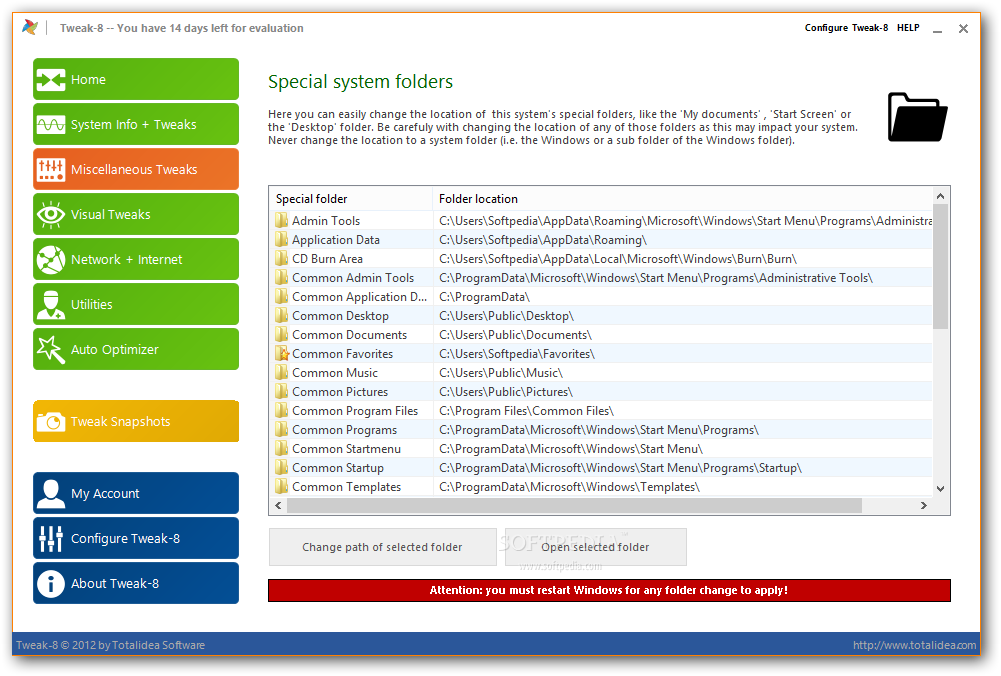Click the horizontal scrollbar left arrow
This screenshot has width=1001, height=676.
coord(278,506)
